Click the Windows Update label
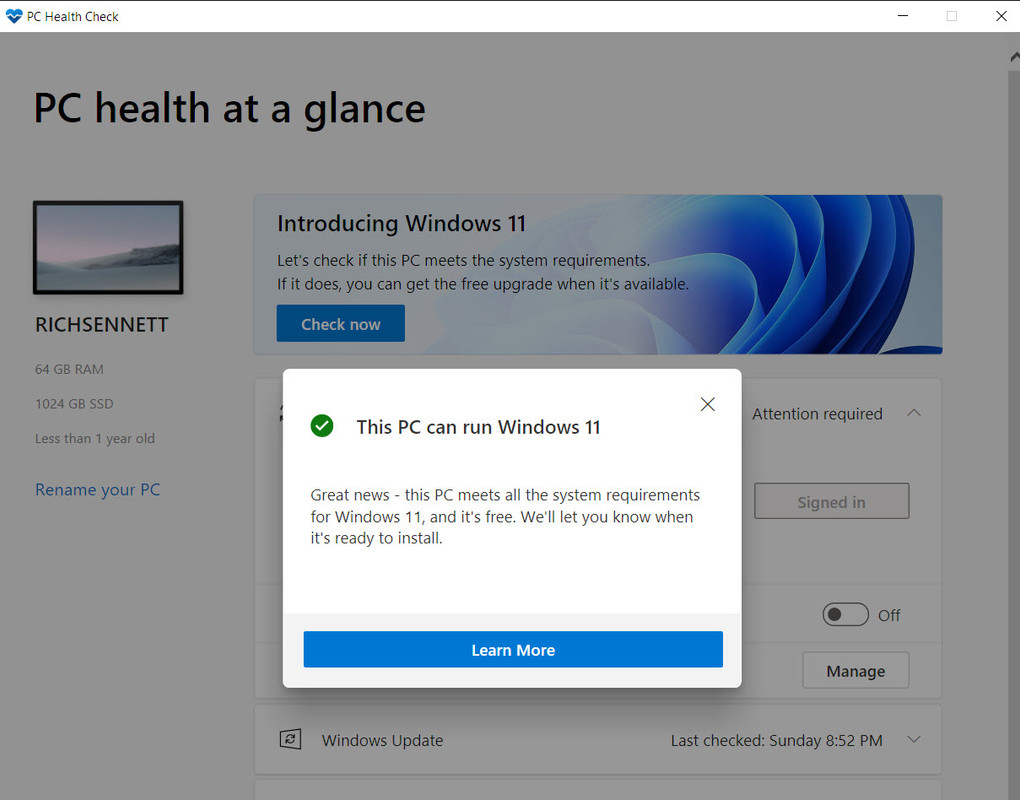This screenshot has height=800, width=1020. pyautogui.click(x=382, y=740)
